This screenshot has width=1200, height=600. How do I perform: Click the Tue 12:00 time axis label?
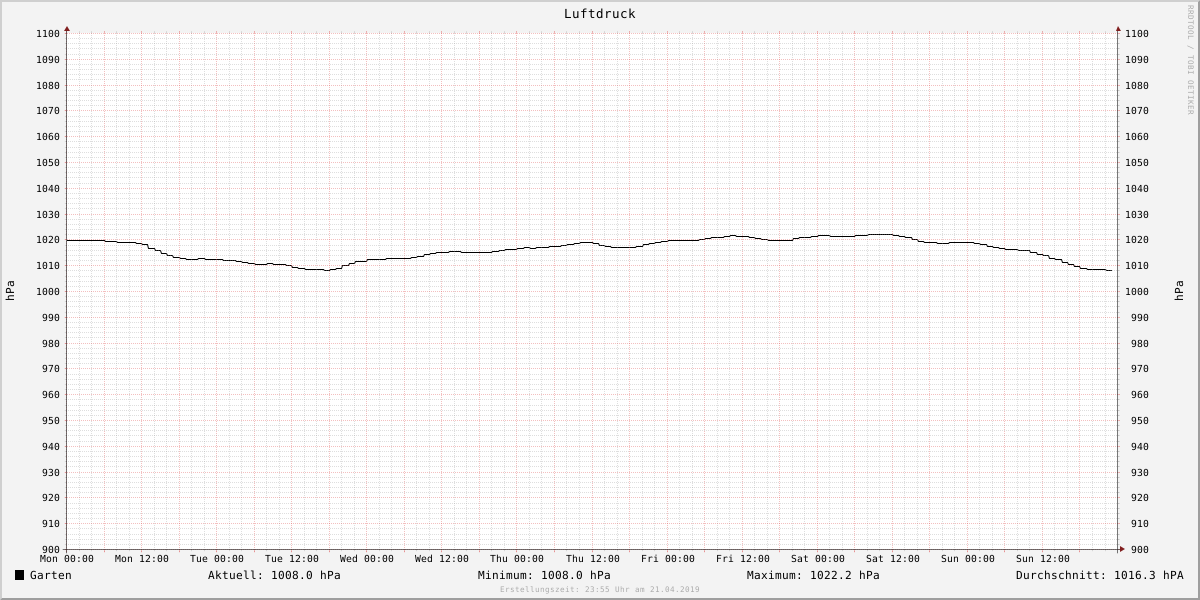tap(292, 559)
